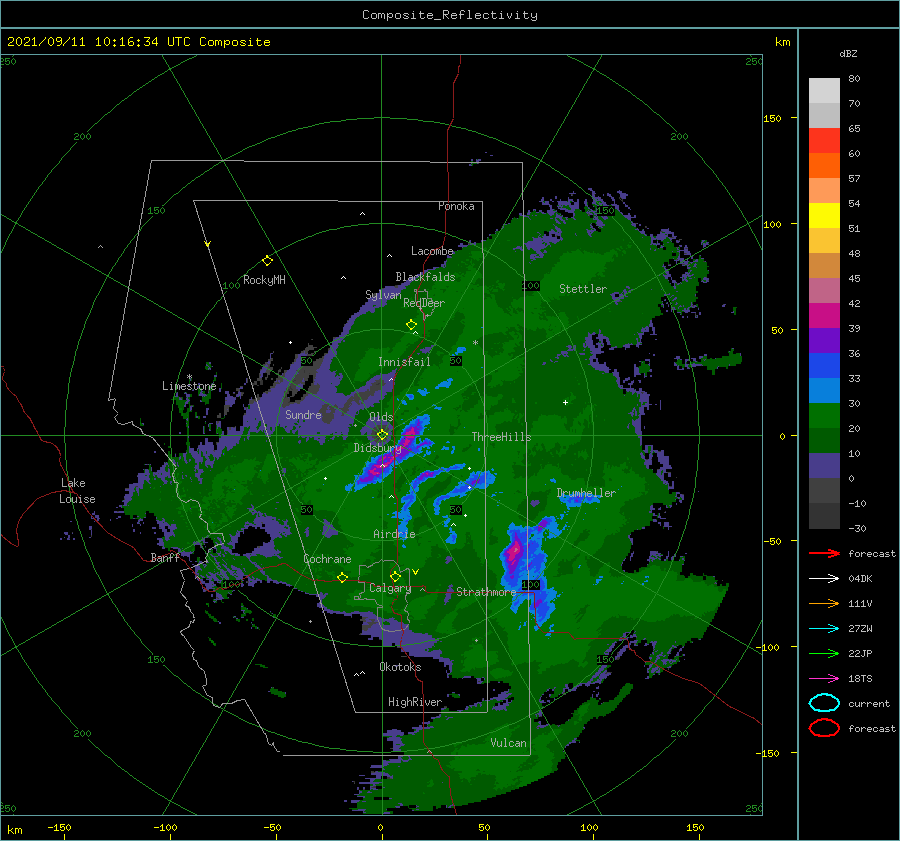Click the Strathmore town label
This screenshot has width=900, height=841.
tap(486, 592)
